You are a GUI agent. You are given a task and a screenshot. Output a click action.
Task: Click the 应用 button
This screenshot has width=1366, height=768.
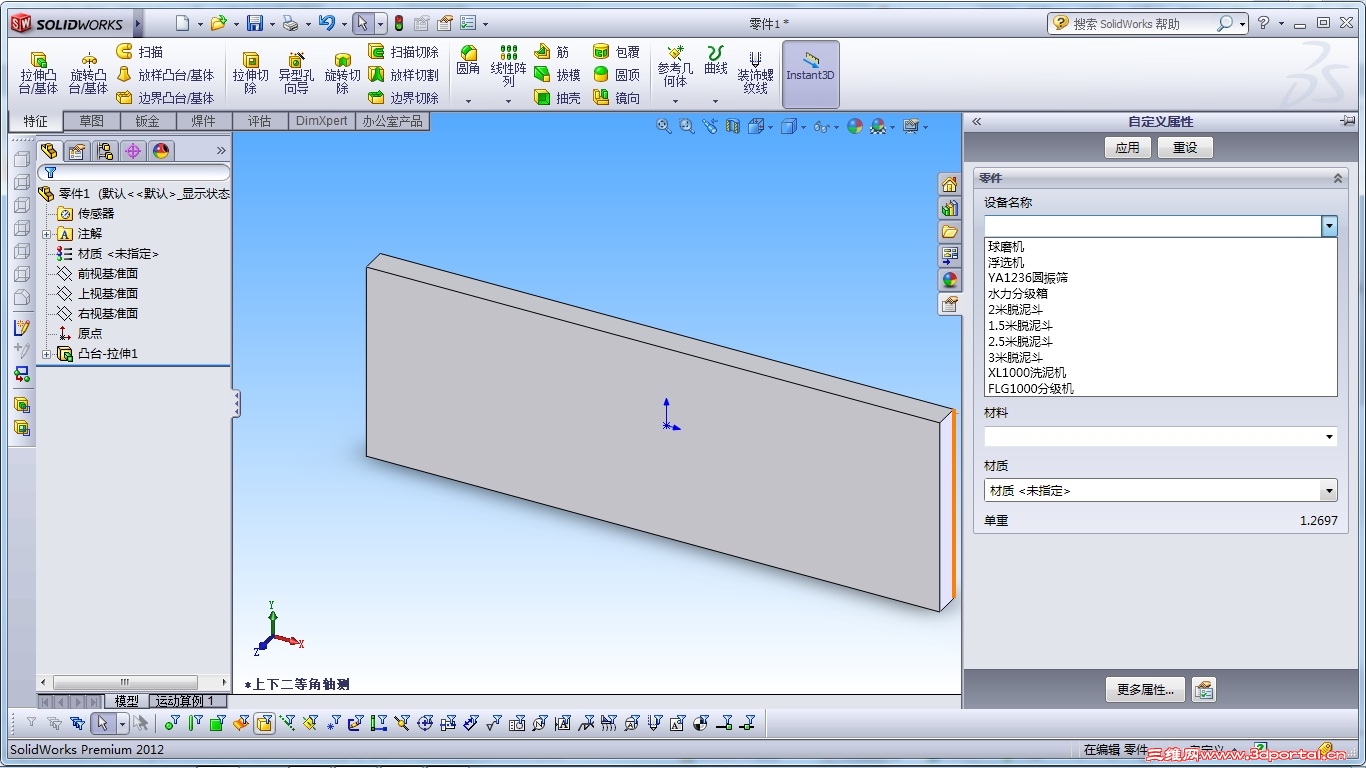[1128, 148]
